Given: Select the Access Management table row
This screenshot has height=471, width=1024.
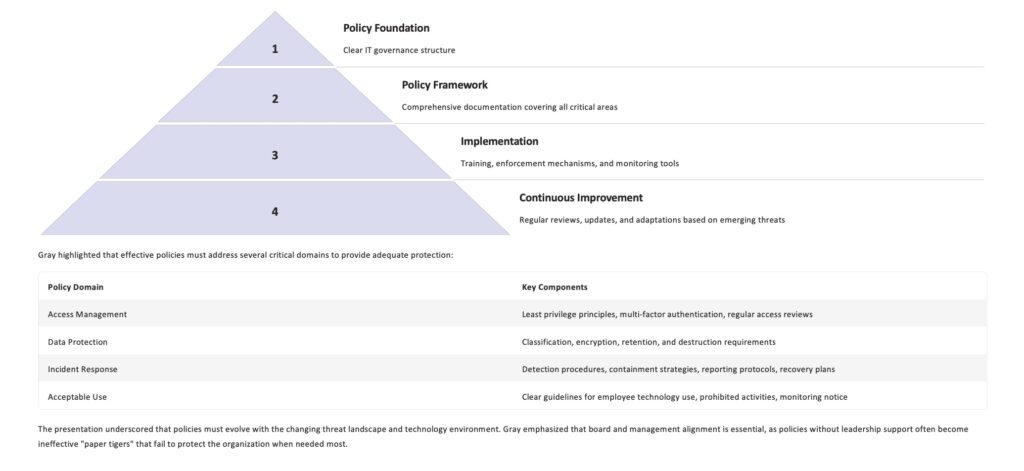Looking at the screenshot, I should (x=87, y=314).
